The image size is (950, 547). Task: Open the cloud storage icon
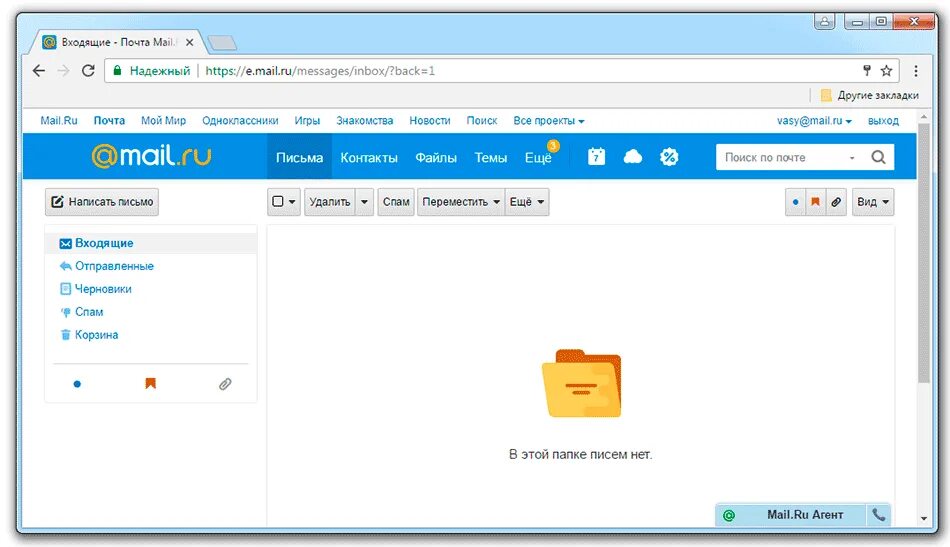633,157
